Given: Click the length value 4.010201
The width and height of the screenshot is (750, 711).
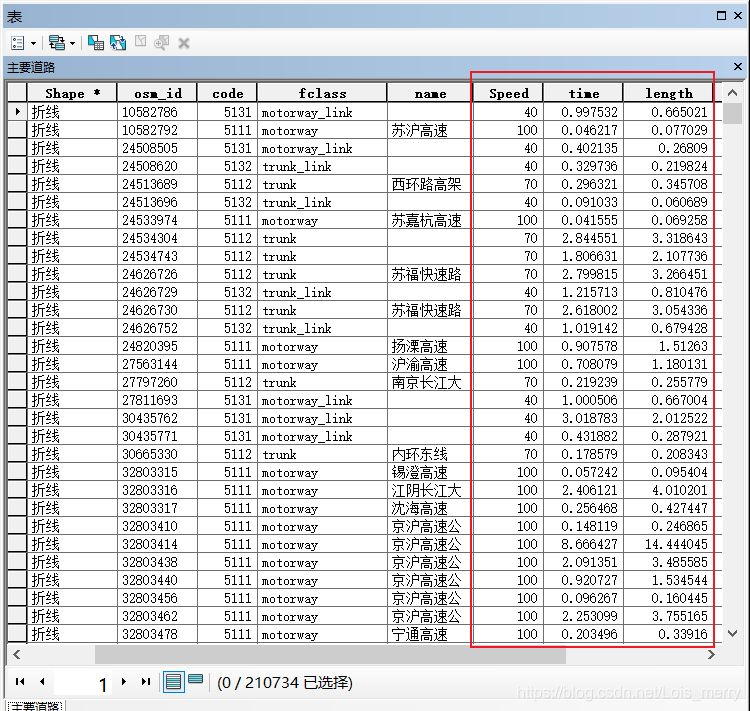Looking at the screenshot, I should point(668,490).
